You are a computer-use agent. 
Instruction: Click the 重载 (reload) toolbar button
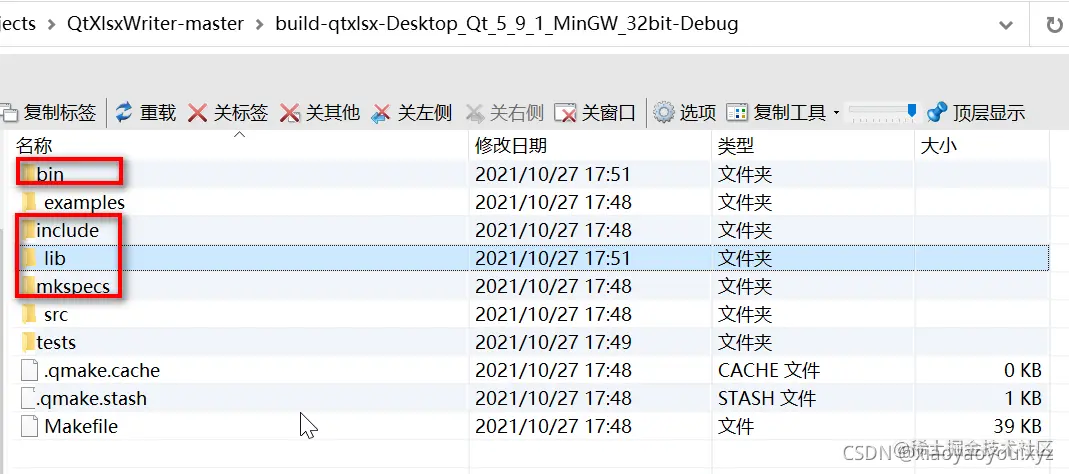(145, 113)
